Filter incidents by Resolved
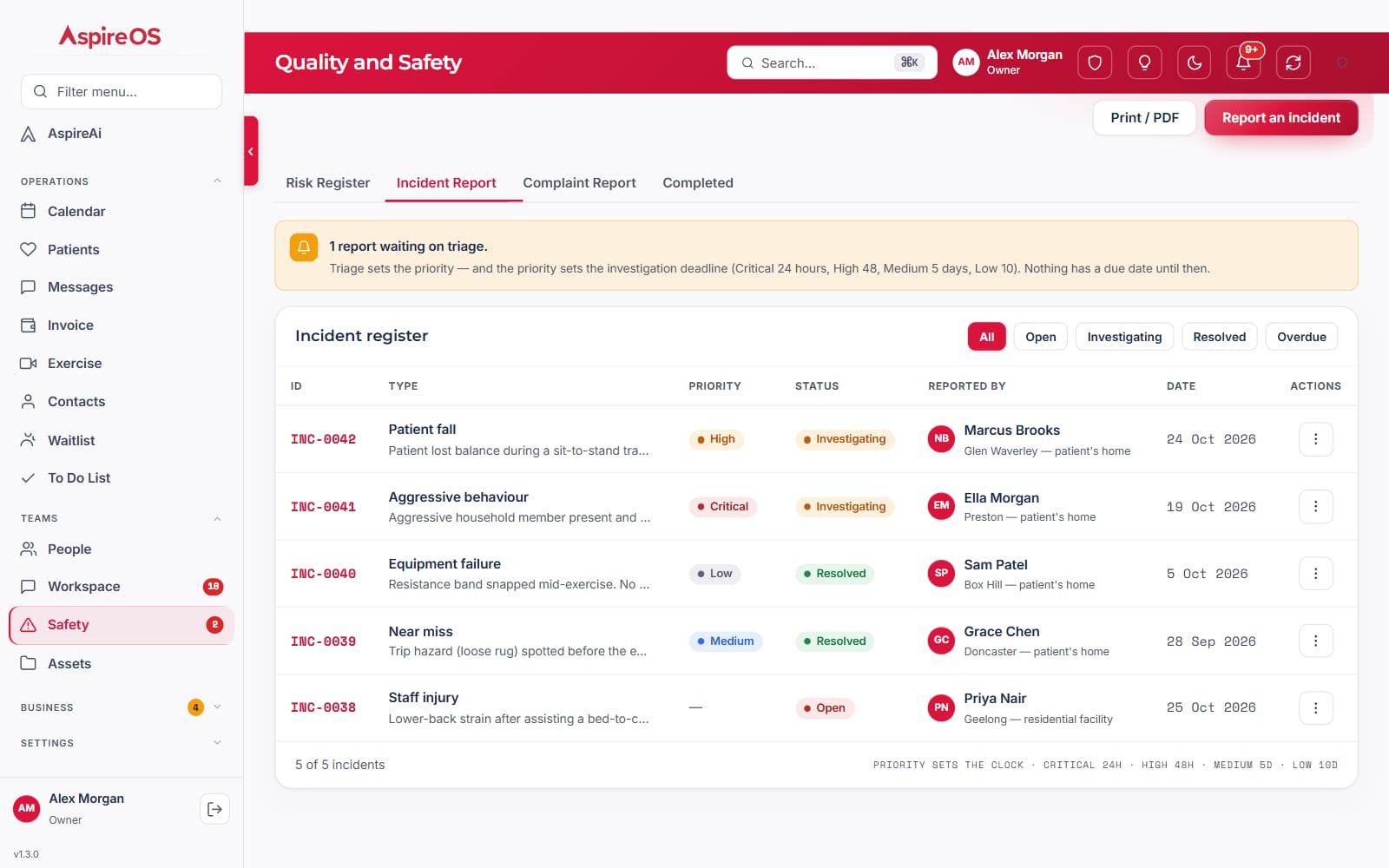This screenshot has width=1389, height=868. pos(1219,337)
